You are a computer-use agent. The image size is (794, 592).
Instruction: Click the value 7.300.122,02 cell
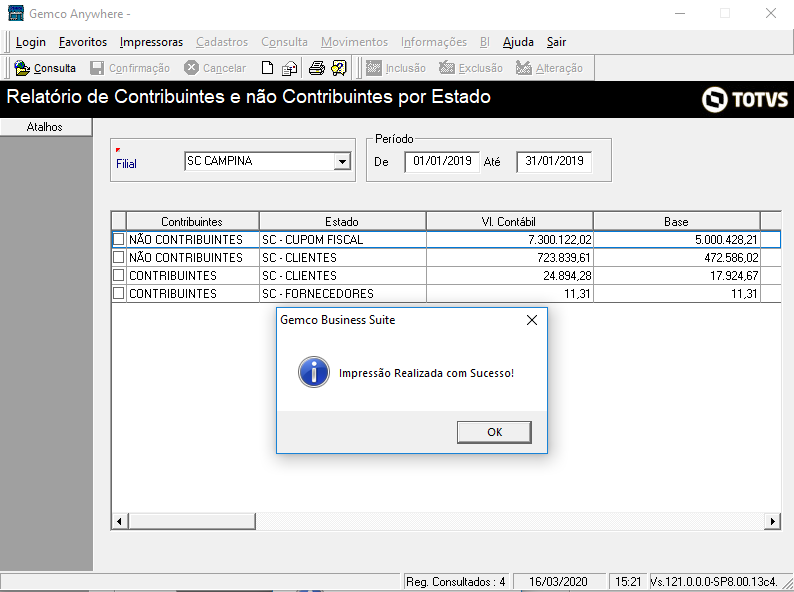pyautogui.click(x=509, y=240)
